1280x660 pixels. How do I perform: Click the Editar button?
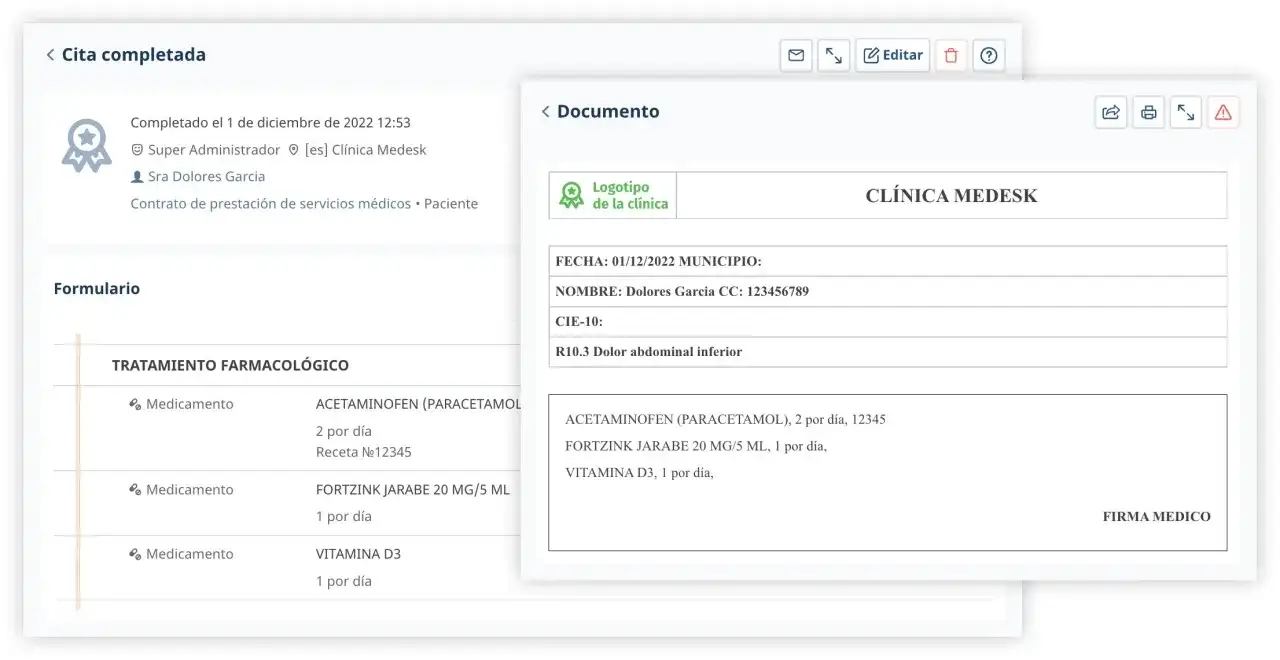click(x=892, y=55)
